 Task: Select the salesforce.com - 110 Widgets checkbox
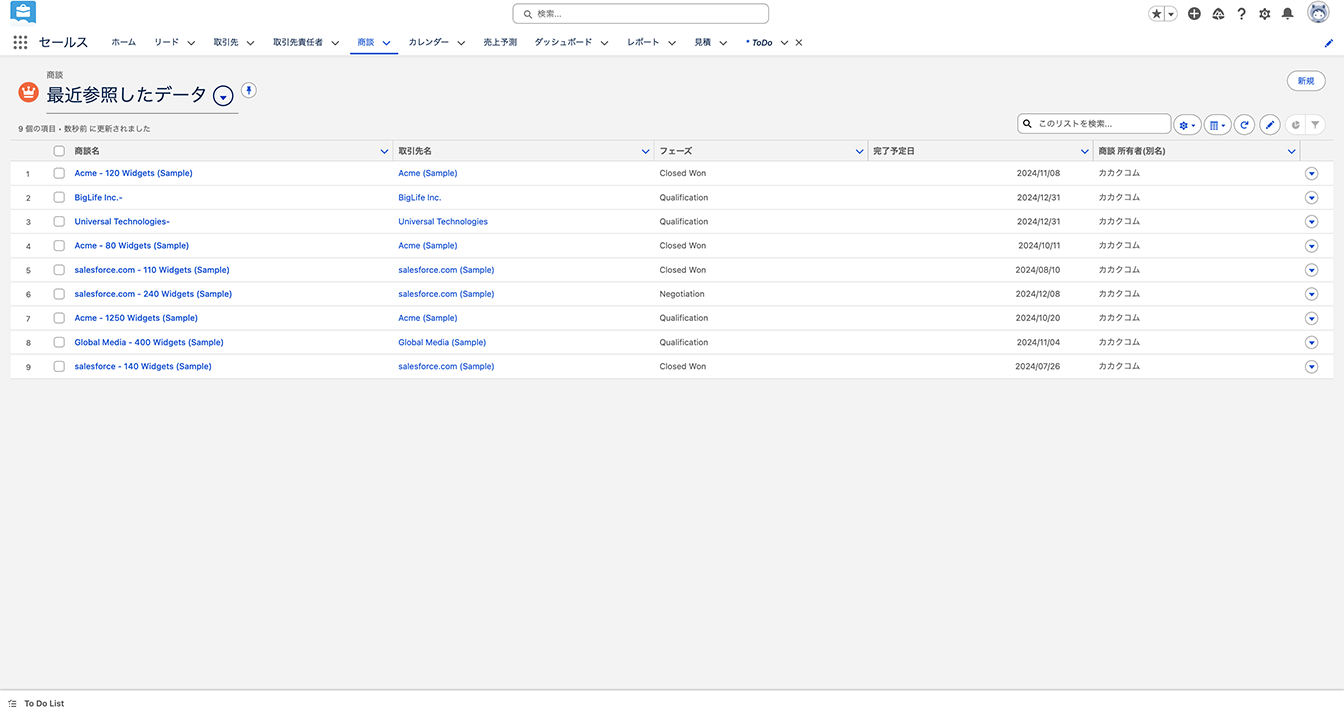coord(59,270)
